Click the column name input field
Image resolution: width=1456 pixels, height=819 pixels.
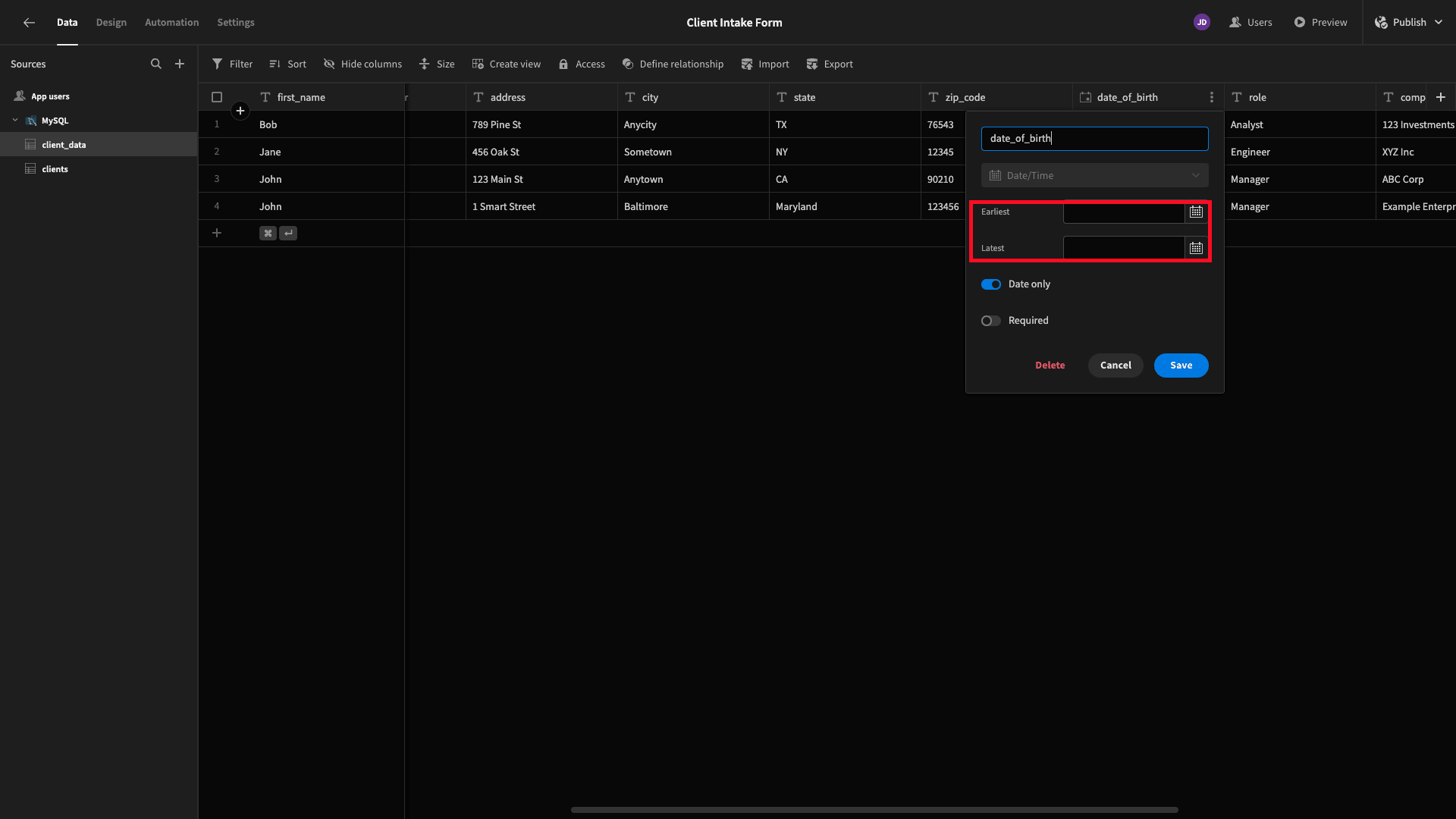point(1095,139)
